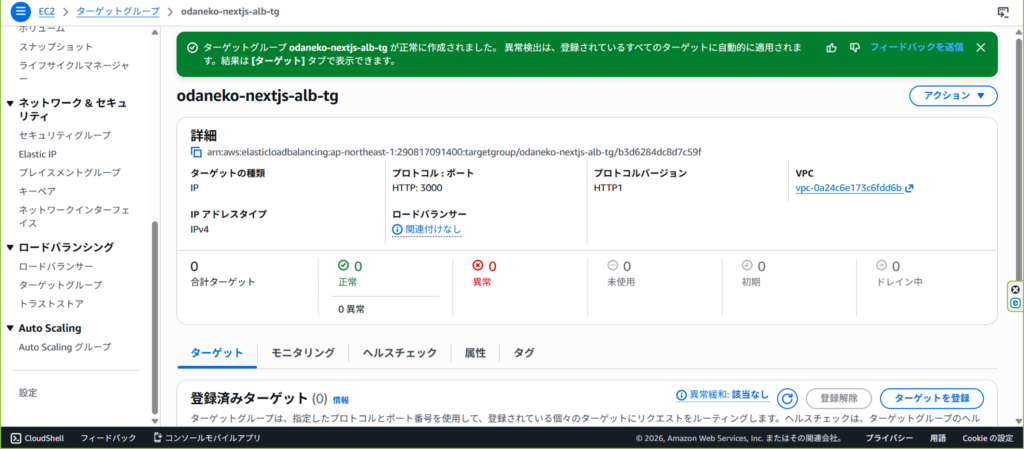Click the refresh targets button
The height and width of the screenshot is (449, 1024).
(787, 398)
